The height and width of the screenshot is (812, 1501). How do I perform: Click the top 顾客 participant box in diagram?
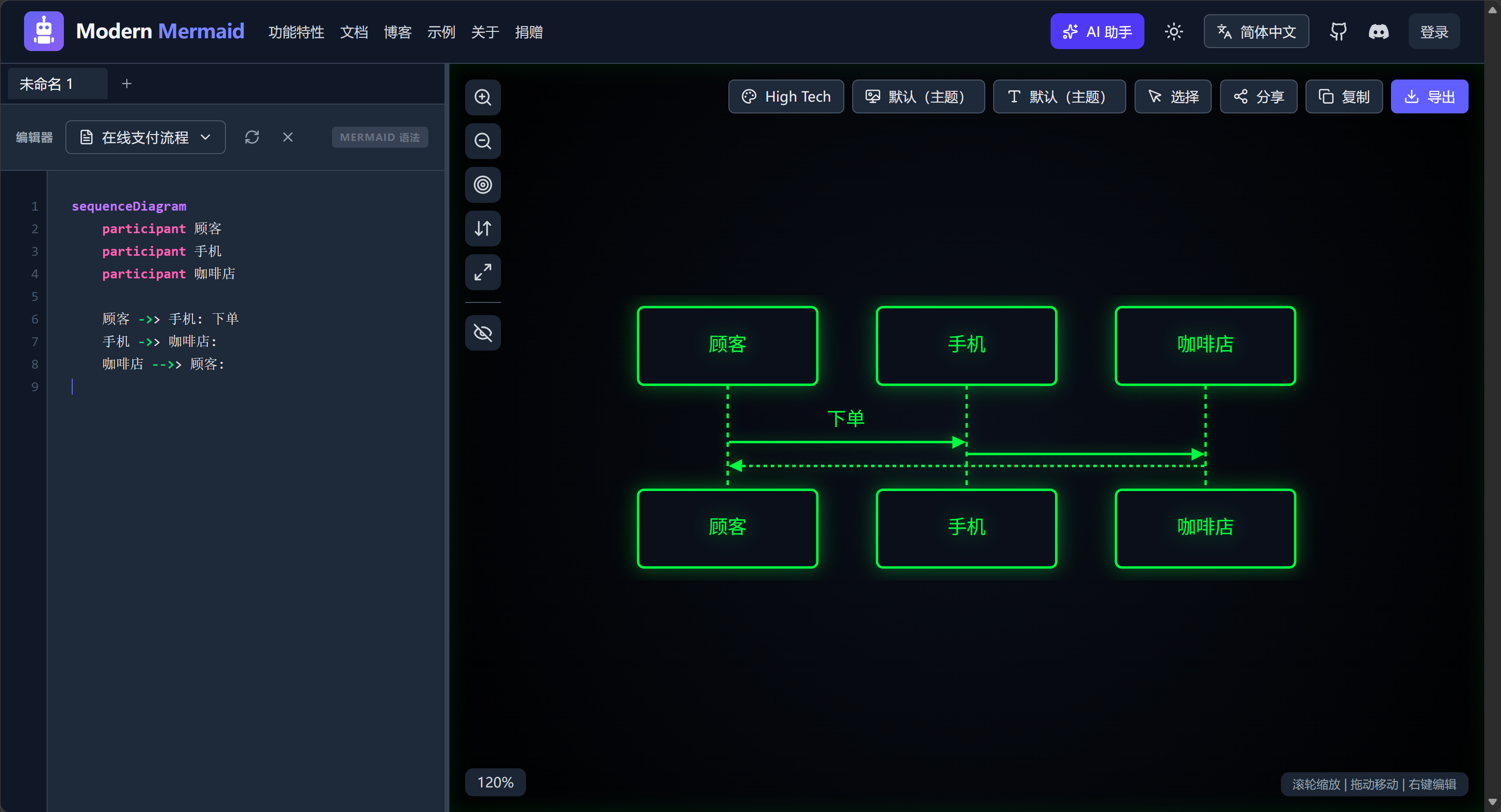727,346
